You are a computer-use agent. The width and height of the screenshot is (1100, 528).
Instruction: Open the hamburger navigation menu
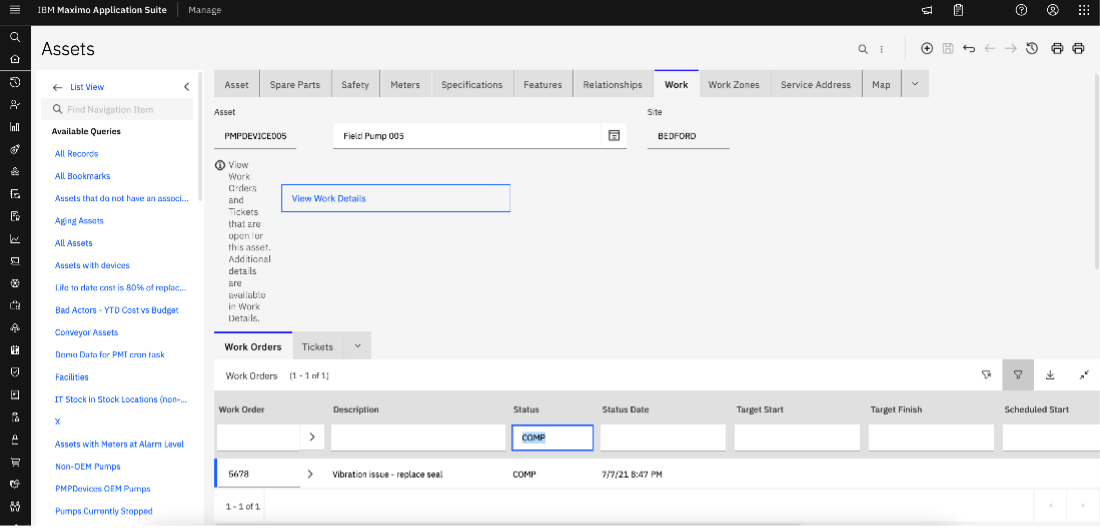(15, 10)
